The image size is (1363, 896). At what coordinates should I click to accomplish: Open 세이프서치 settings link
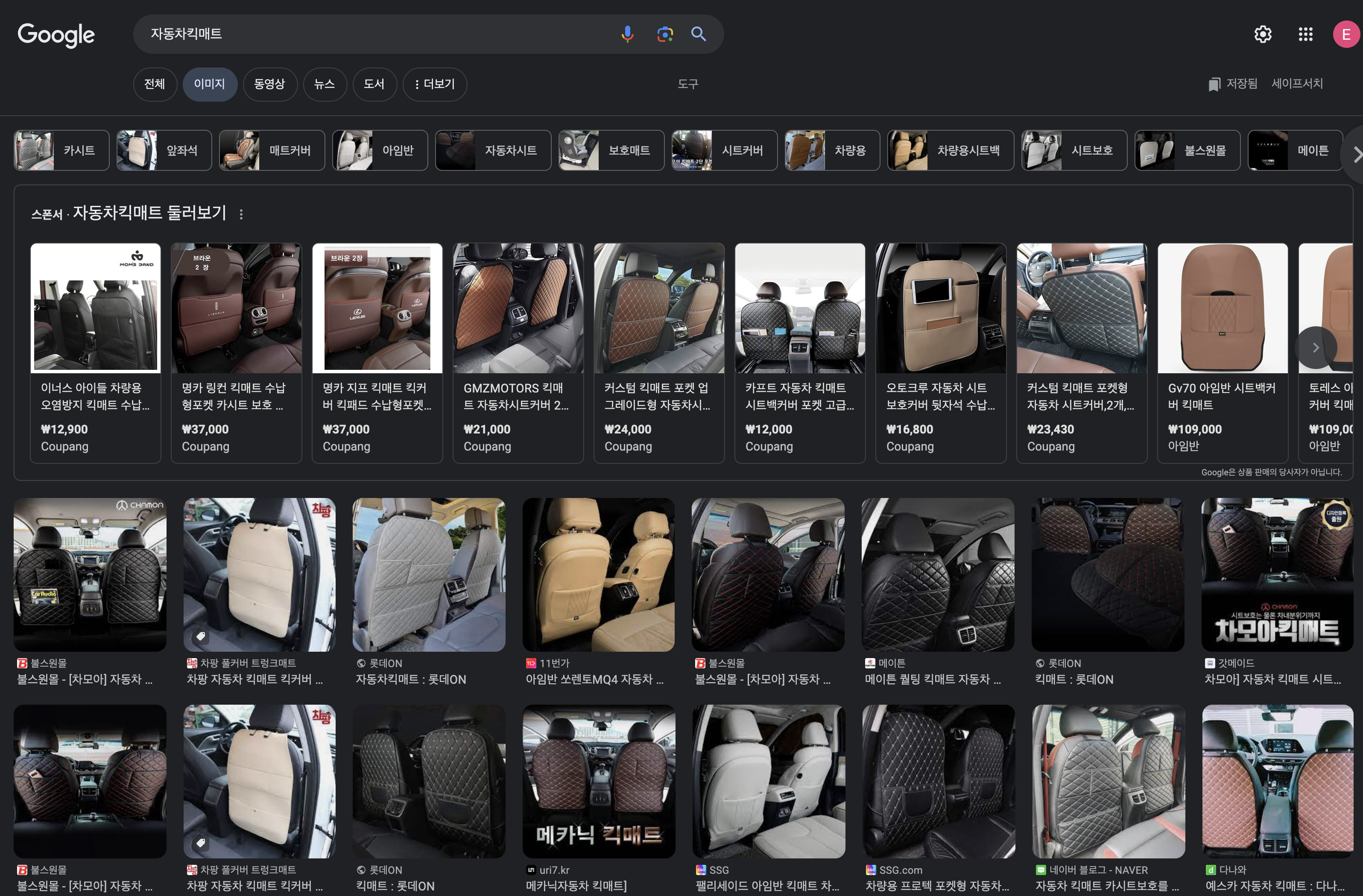pyautogui.click(x=1296, y=84)
